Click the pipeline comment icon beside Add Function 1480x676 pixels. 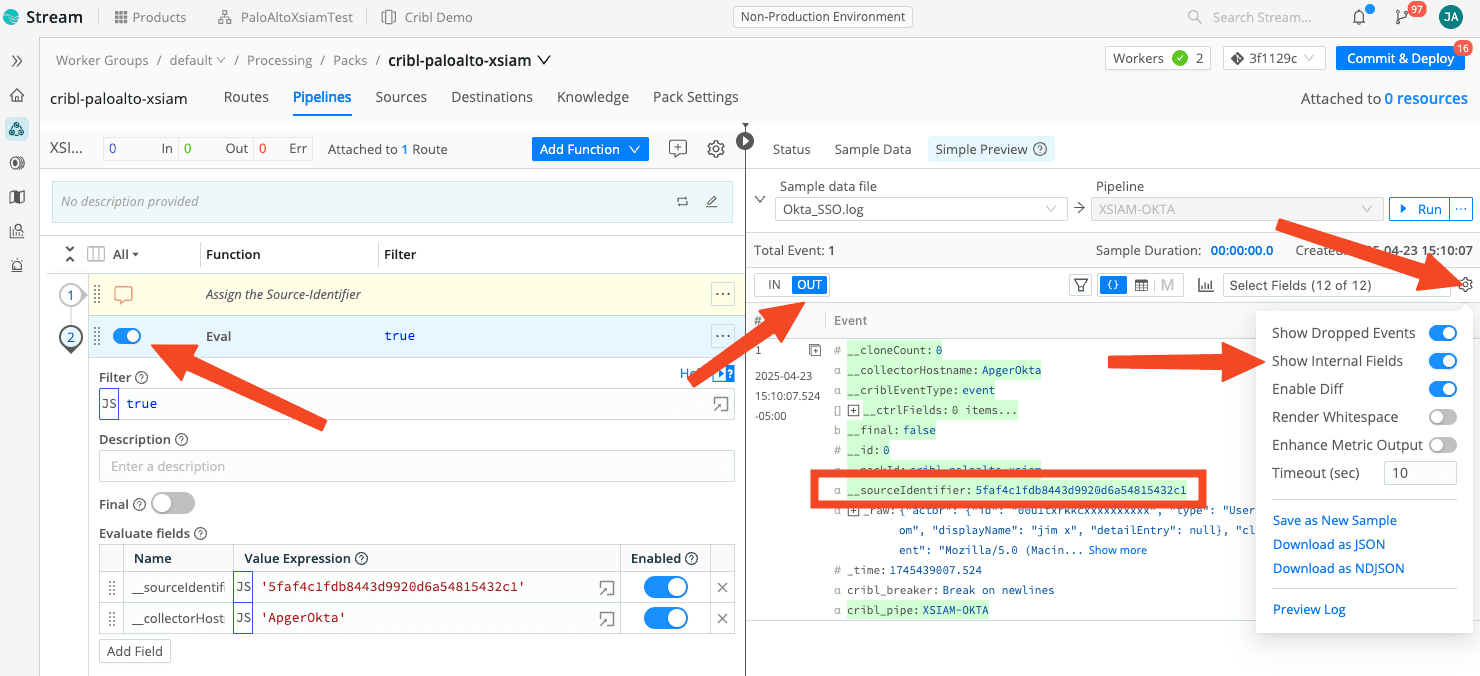coord(678,149)
